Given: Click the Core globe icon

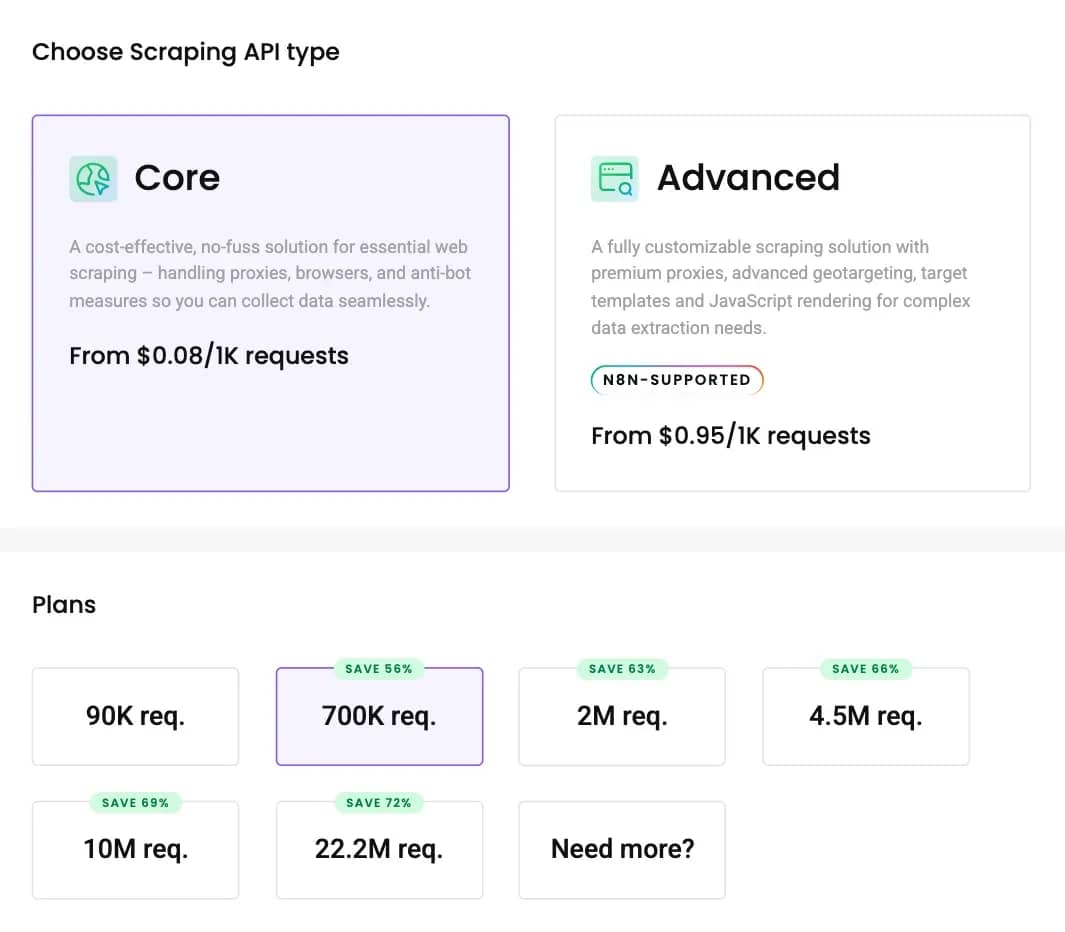Looking at the screenshot, I should pos(93,179).
